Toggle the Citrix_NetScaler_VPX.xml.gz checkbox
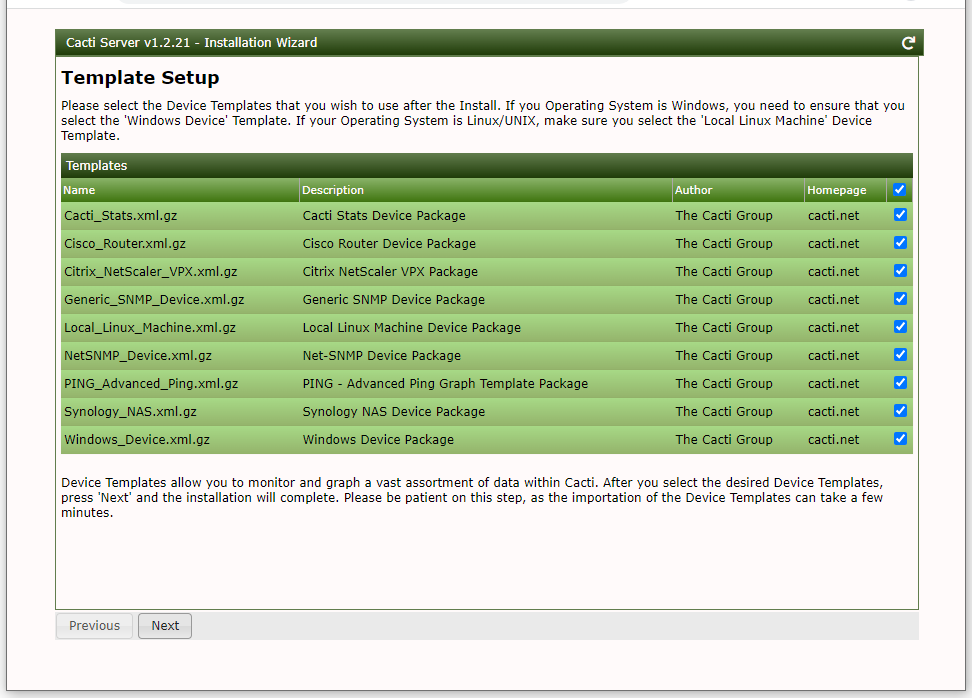Image resolution: width=972 pixels, height=698 pixels. point(900,270)
